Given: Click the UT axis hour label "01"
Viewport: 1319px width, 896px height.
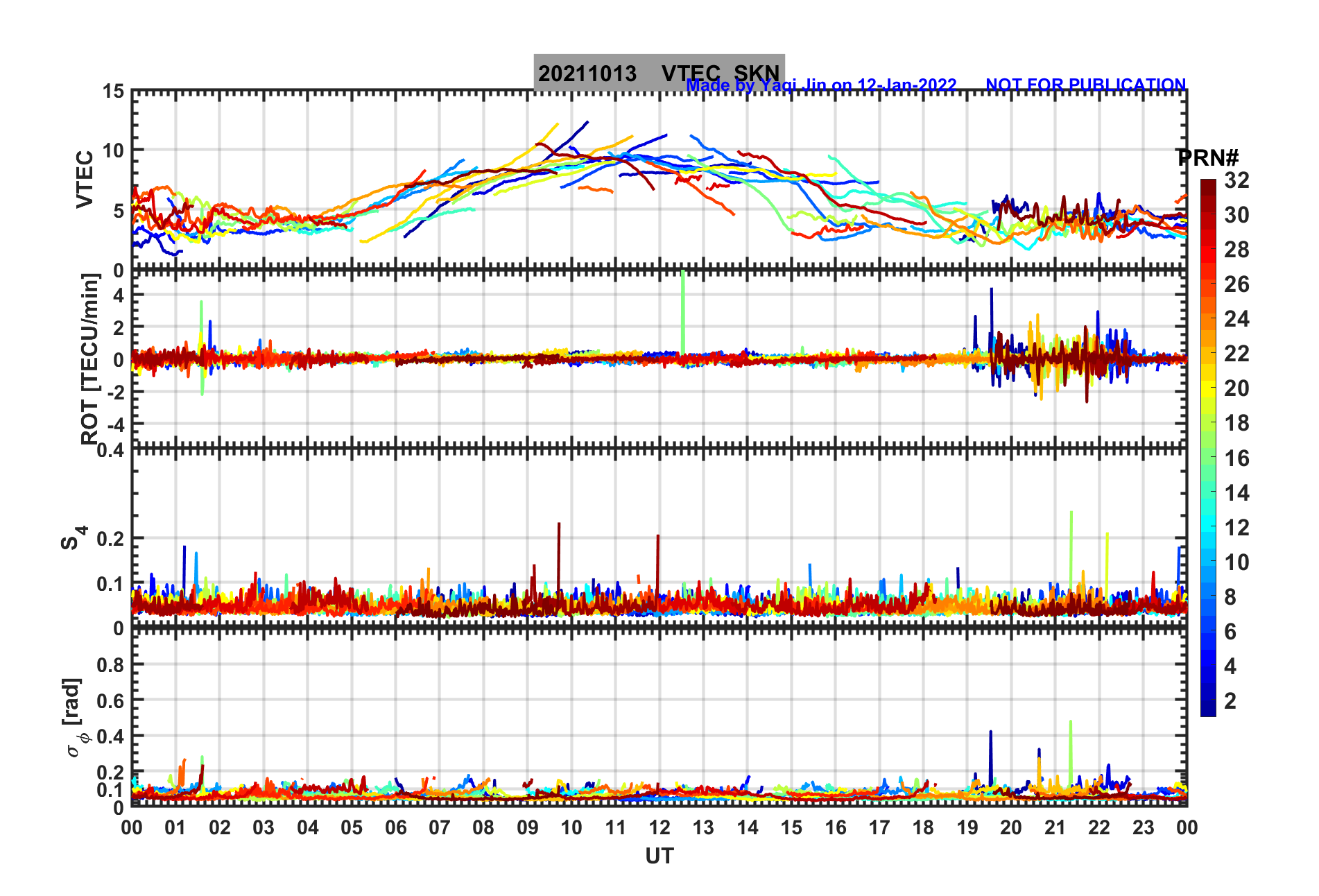Looking at the screenshot, I should (175, 827).
